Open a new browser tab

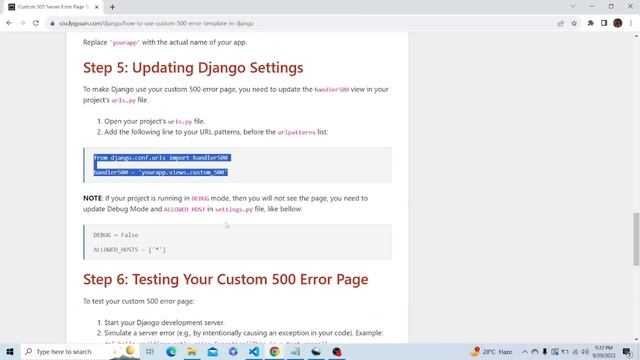[x=112, y=7]
